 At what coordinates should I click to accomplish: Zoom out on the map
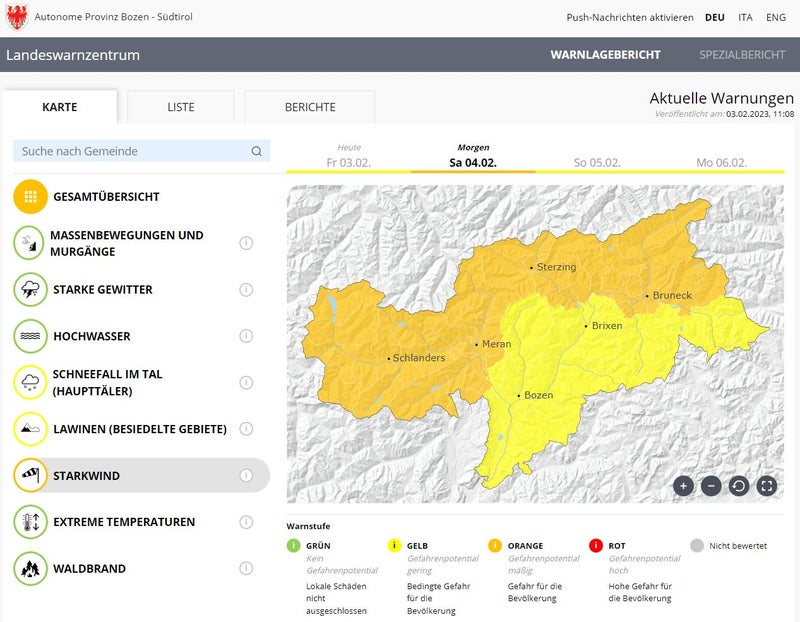pos(711,486)
